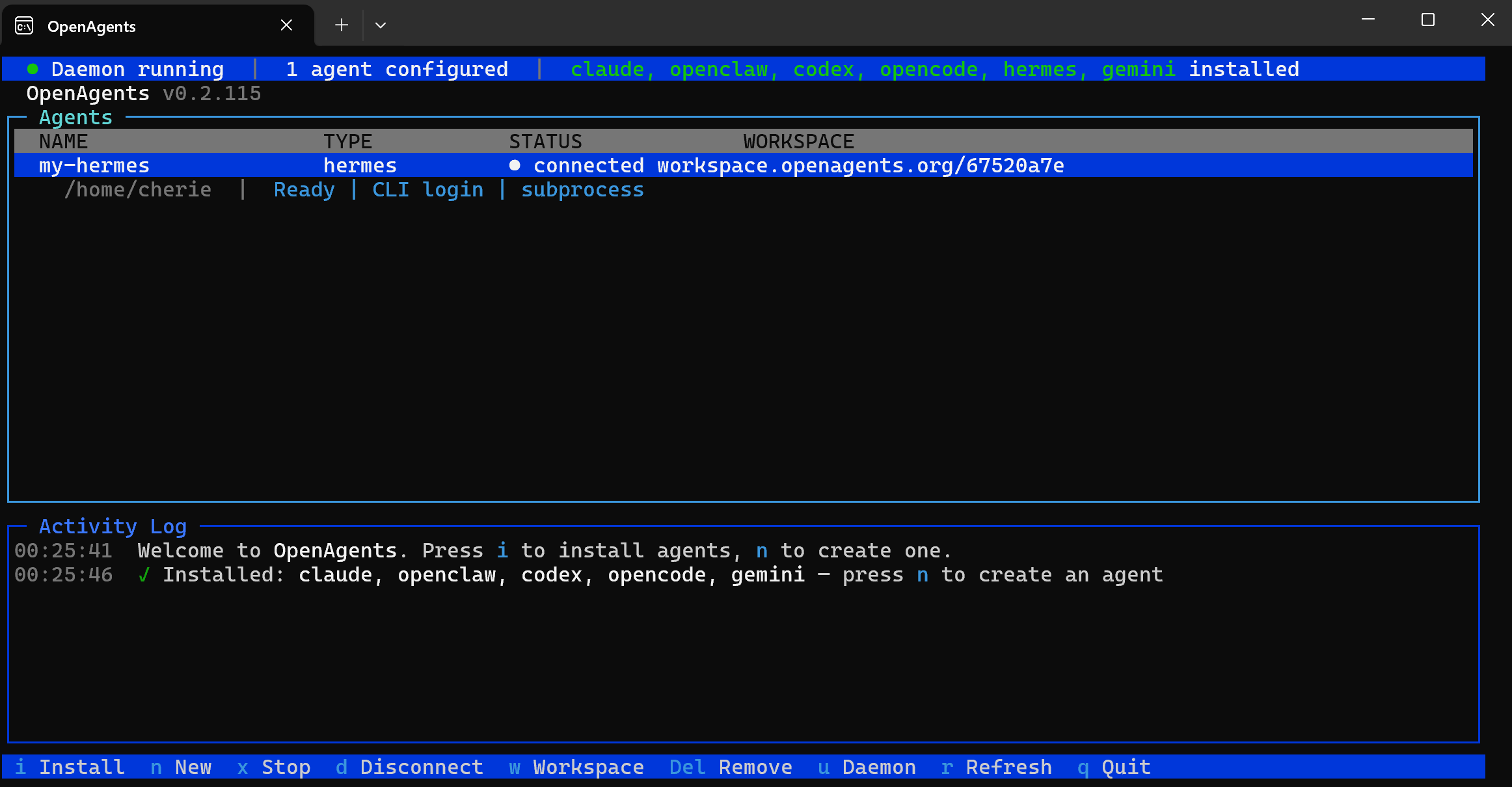Click the Disconnect shortcut in footer

coord(410,767)
